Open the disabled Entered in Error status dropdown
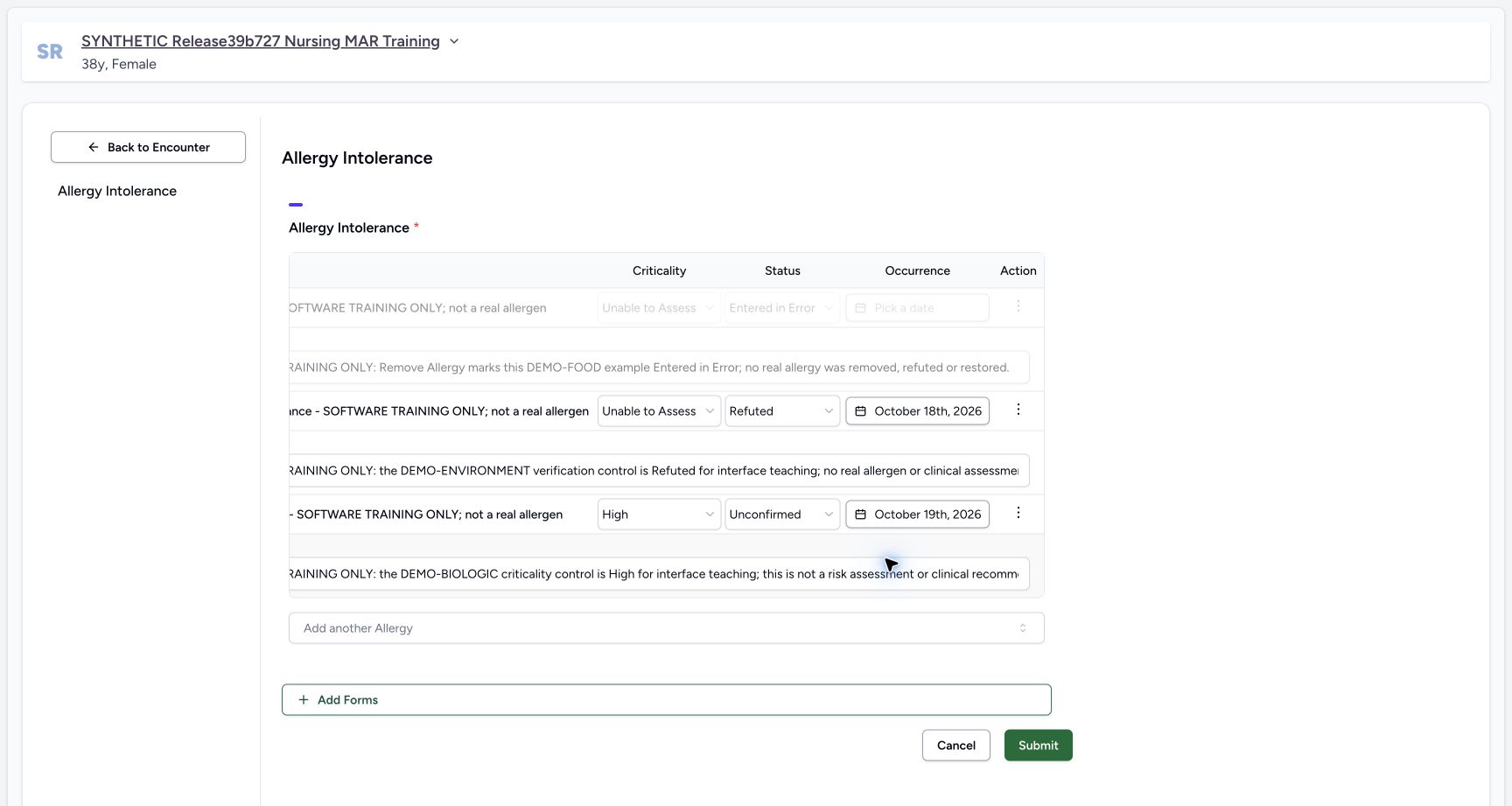1512x806 pixels. tap(782, 307)
